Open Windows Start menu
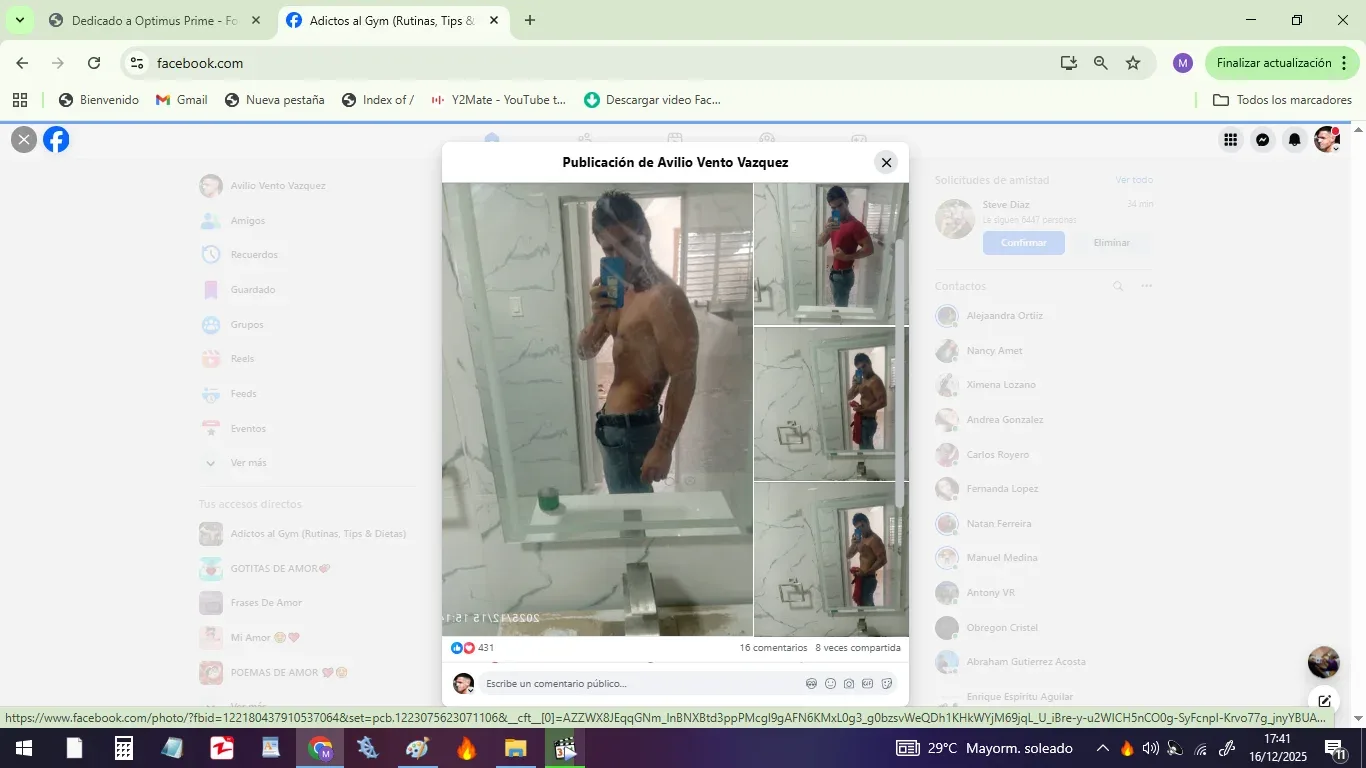 (22, 748)
